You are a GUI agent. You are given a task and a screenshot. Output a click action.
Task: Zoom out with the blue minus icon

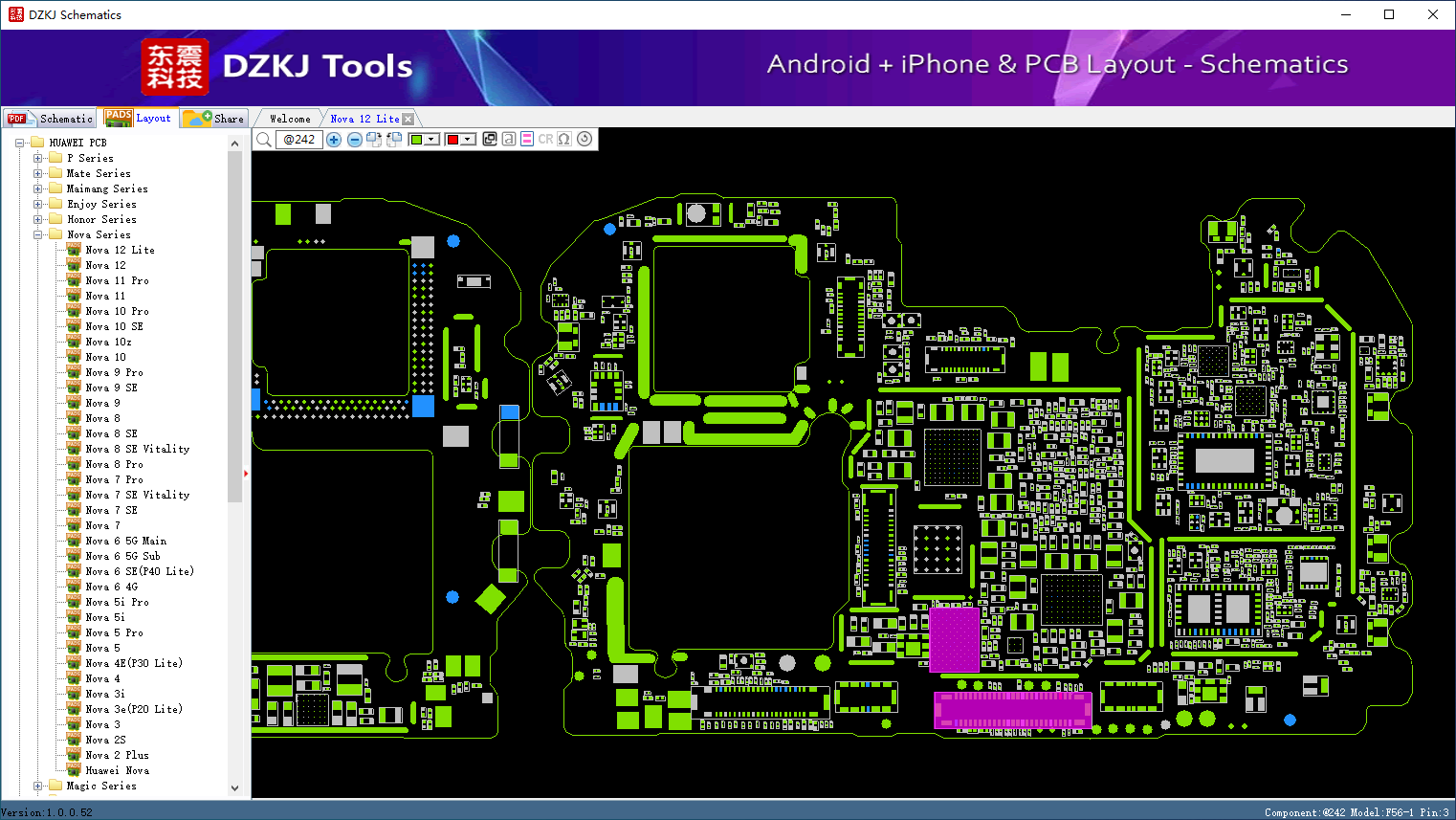(355, 140)
